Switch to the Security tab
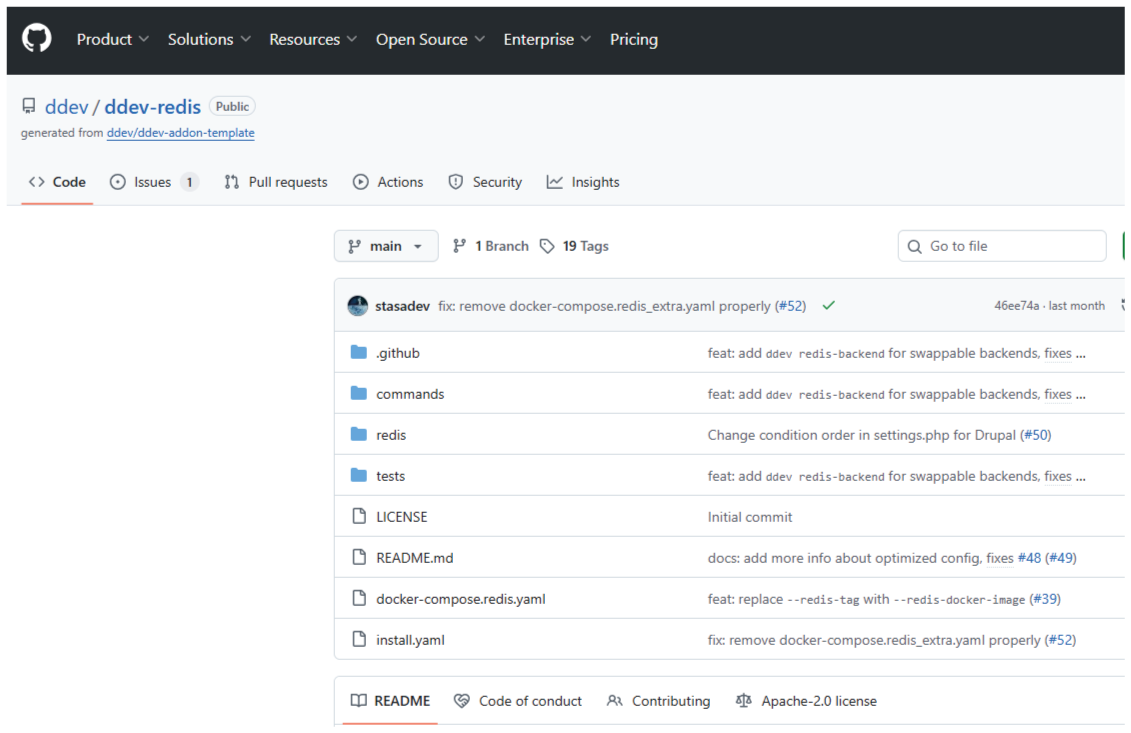Screen dimensions: 1131x733 (x=485, y=183)
